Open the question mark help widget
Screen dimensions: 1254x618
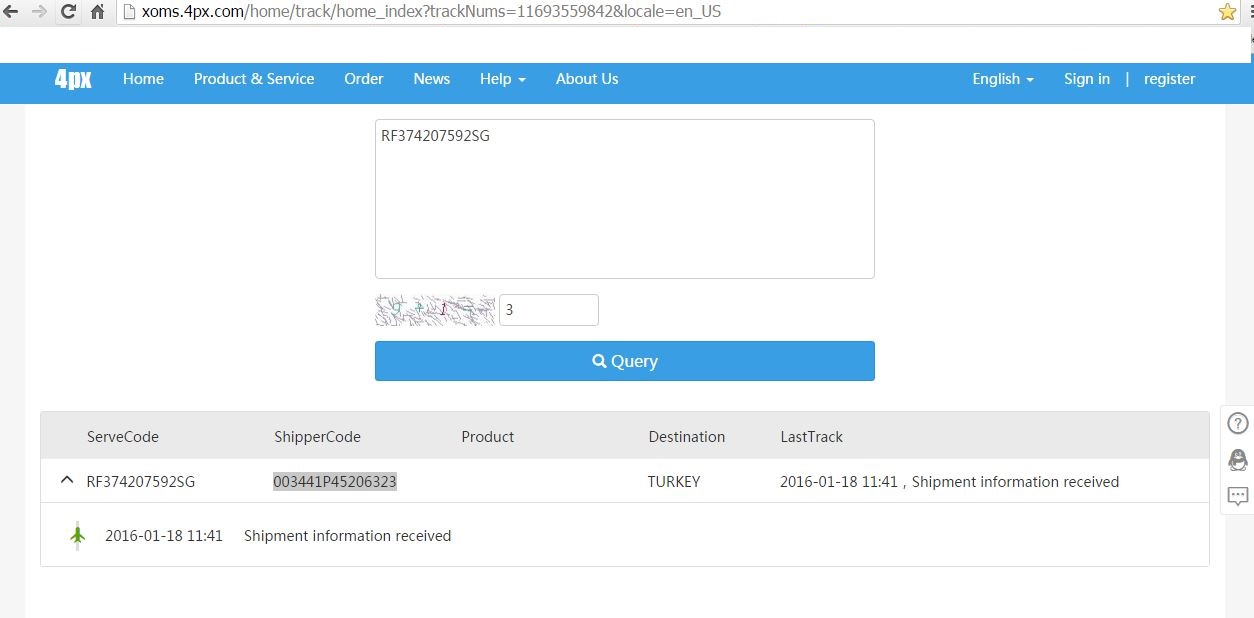pos(1238,423)
